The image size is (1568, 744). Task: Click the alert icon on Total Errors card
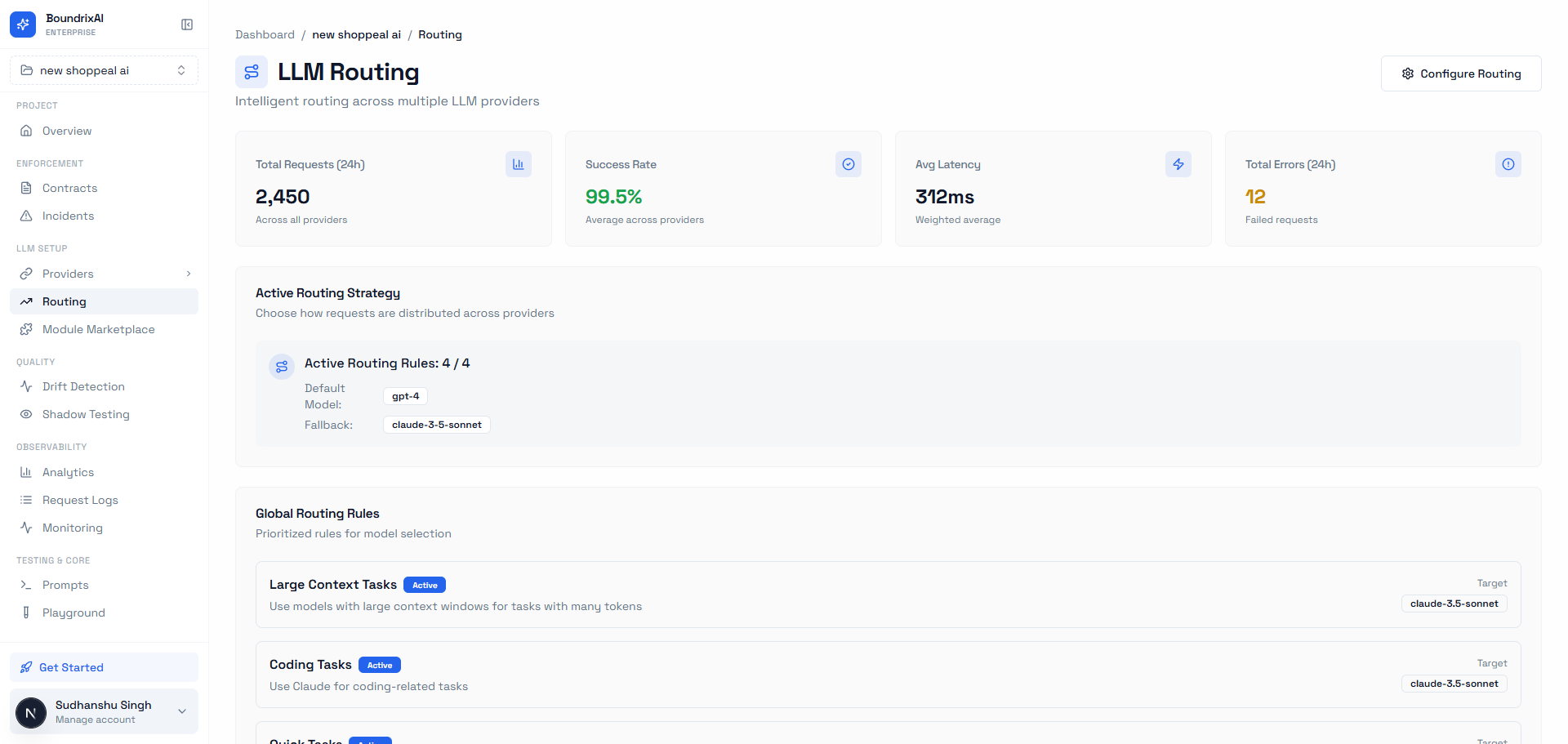tap(1508, 164)
